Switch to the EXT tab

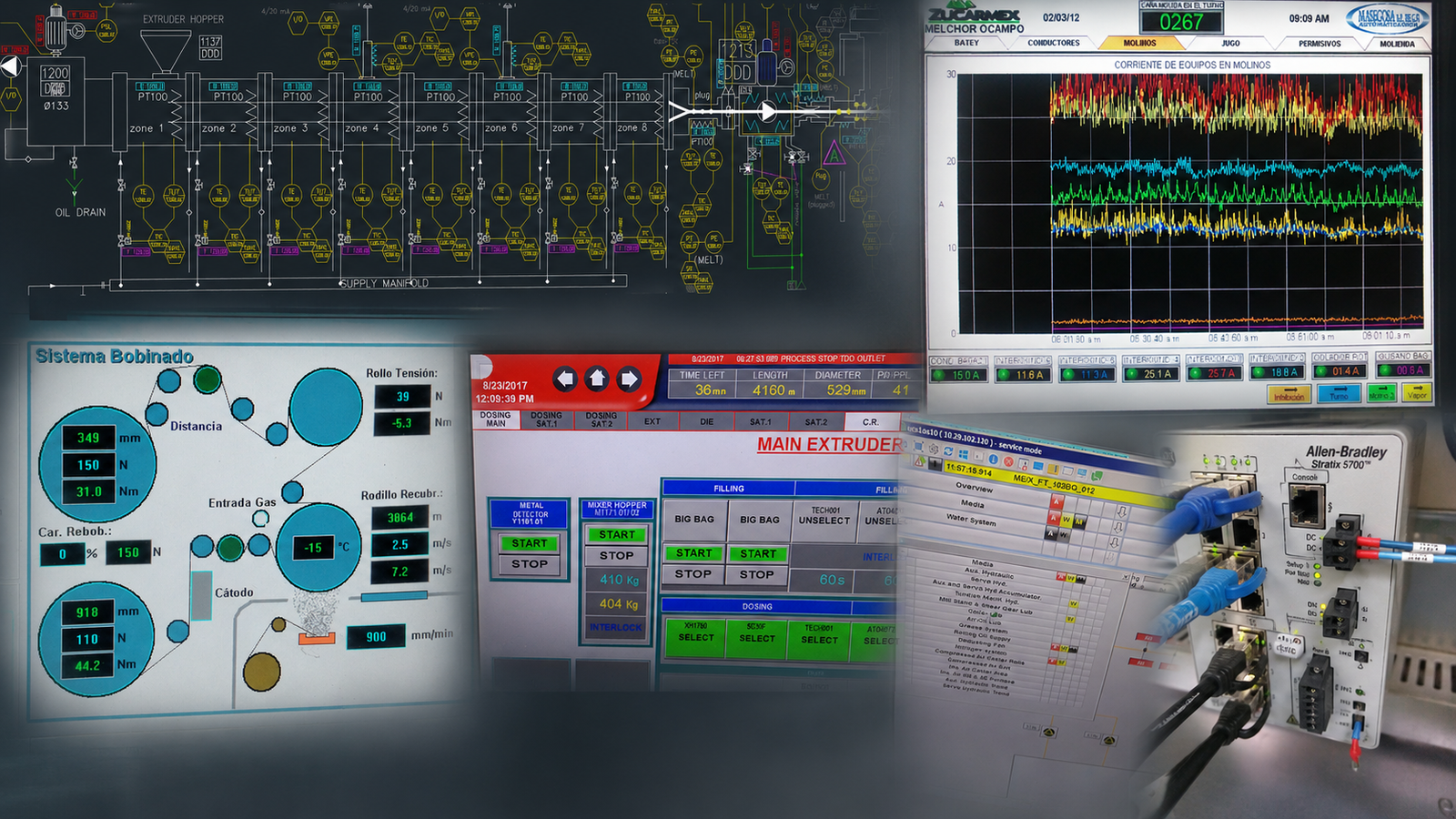[x=652, y=421]
